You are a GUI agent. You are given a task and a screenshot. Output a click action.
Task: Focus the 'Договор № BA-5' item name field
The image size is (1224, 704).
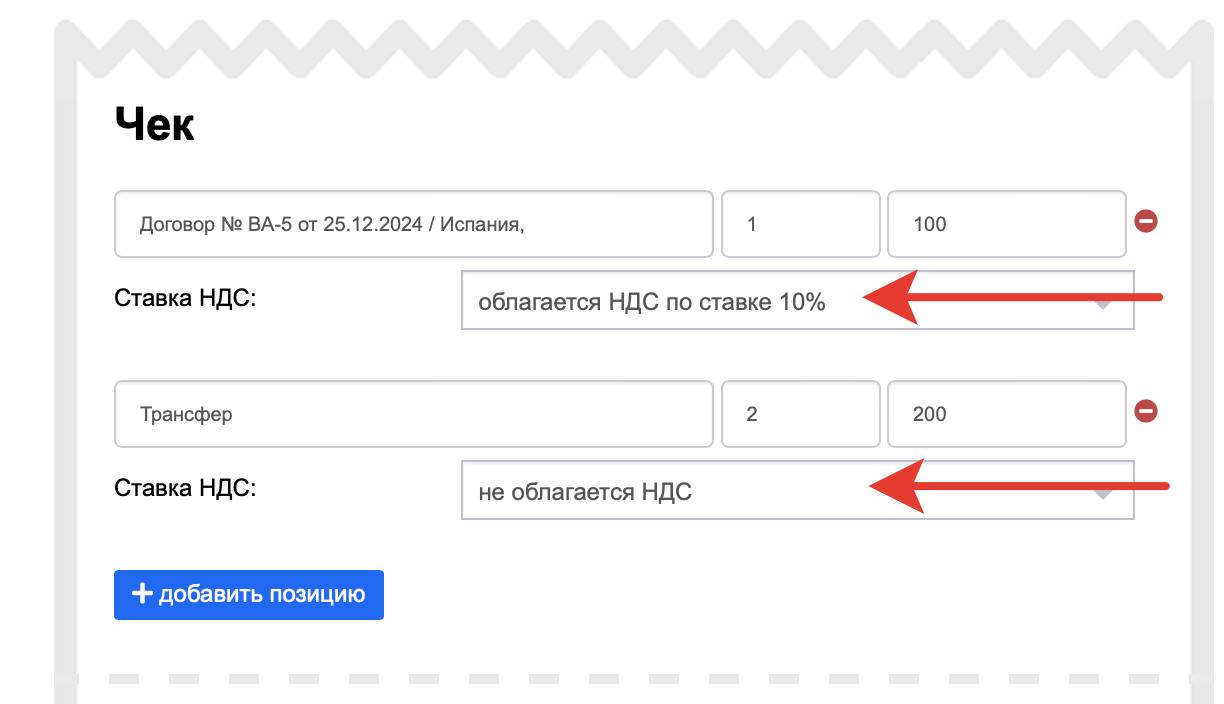click(x=413, y=224)
